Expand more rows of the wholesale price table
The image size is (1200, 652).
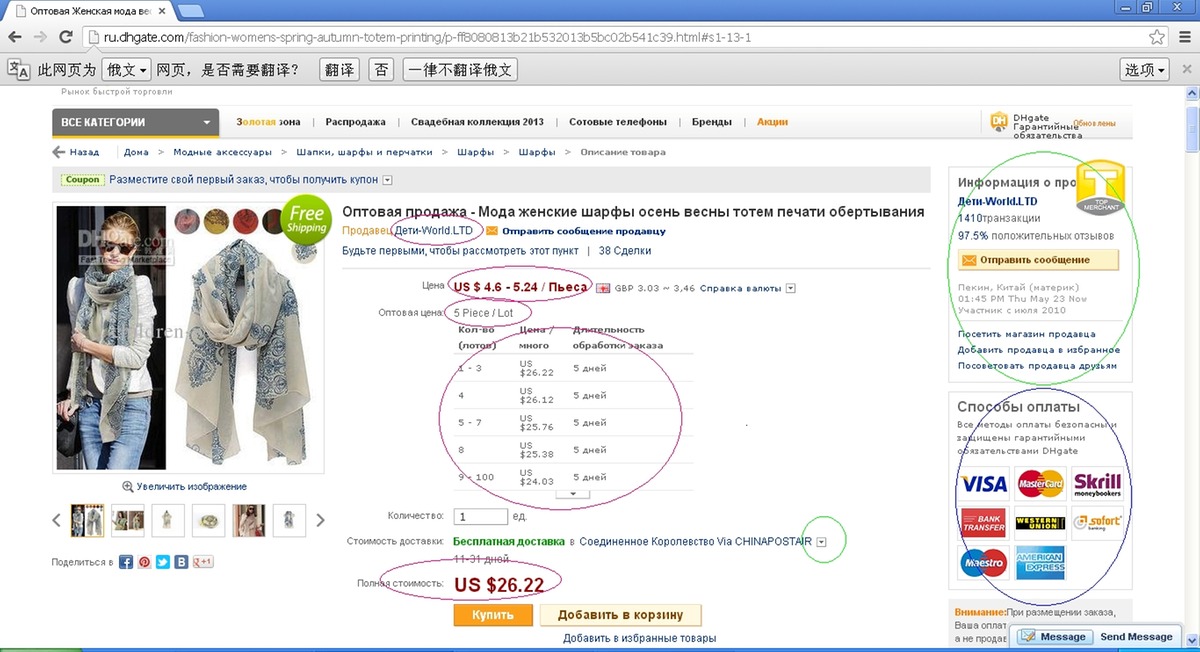[572, 493]
